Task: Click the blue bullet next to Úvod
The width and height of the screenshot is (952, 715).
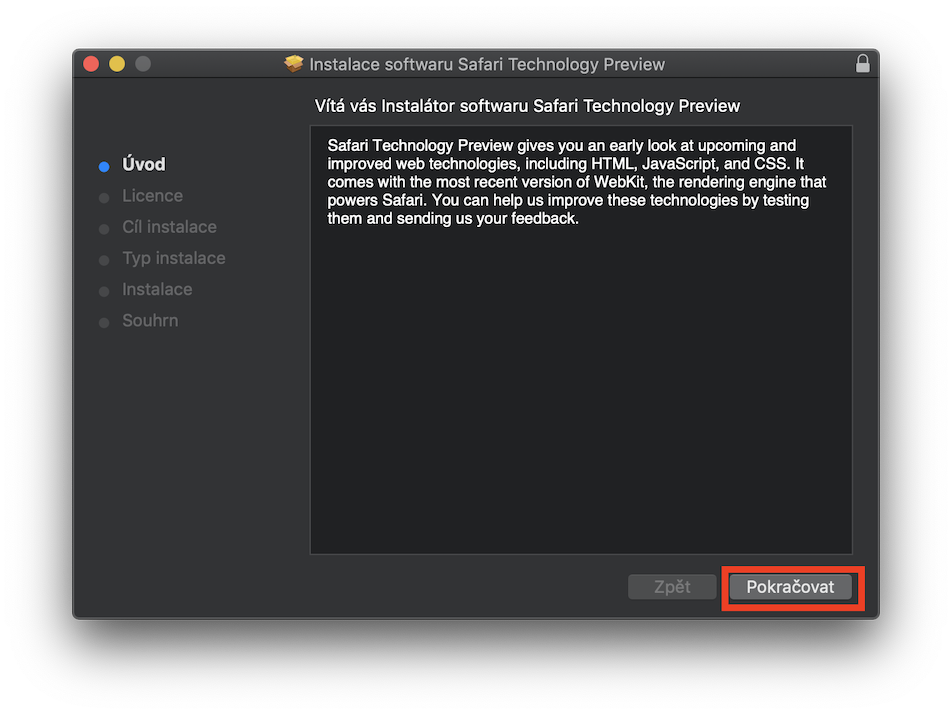Action: [x=104, y=166]
